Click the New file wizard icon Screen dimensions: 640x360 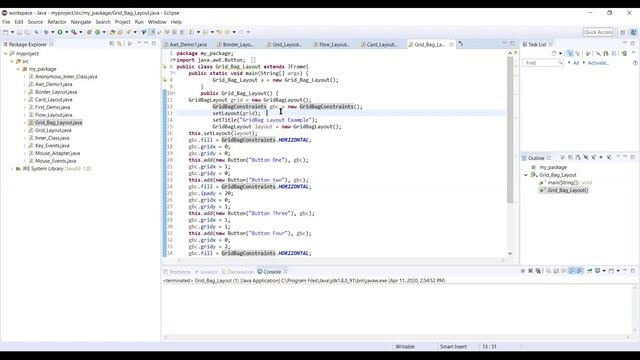click(6, 32)
